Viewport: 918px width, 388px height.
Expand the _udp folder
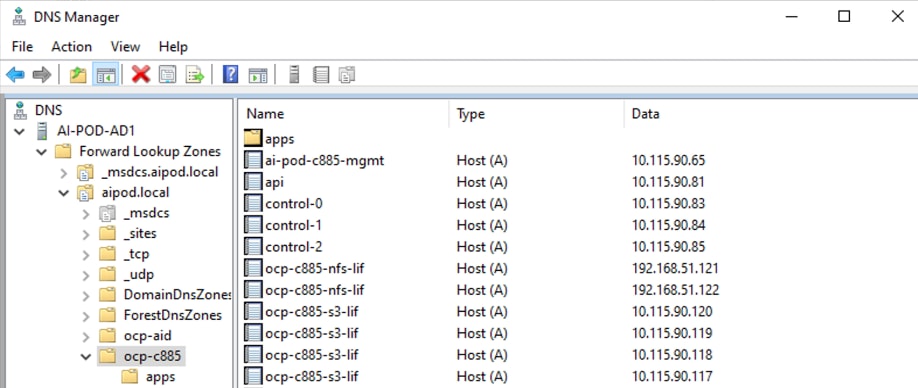click(x=86, y=275)
